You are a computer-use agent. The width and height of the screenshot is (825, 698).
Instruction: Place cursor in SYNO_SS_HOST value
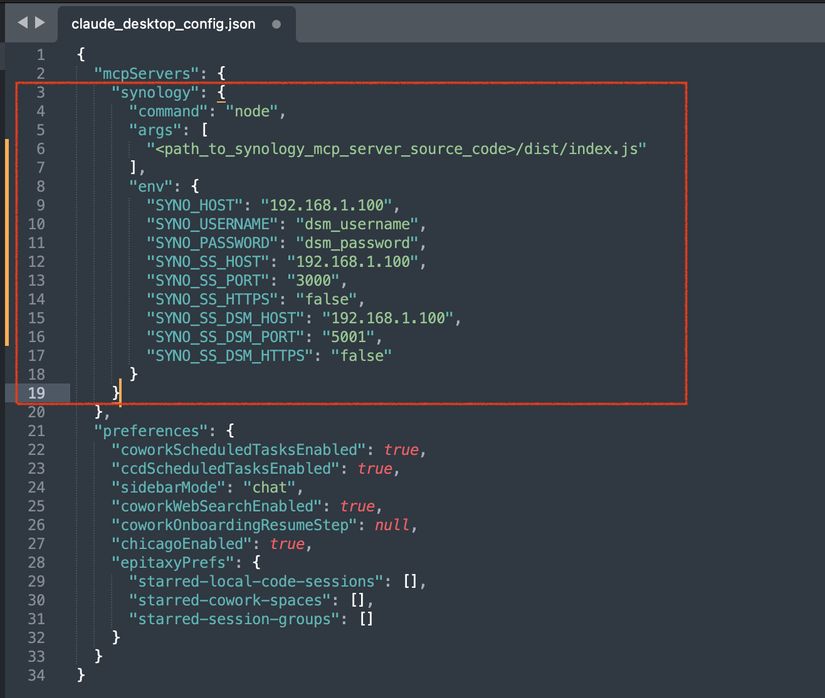(x=353, y=261)
